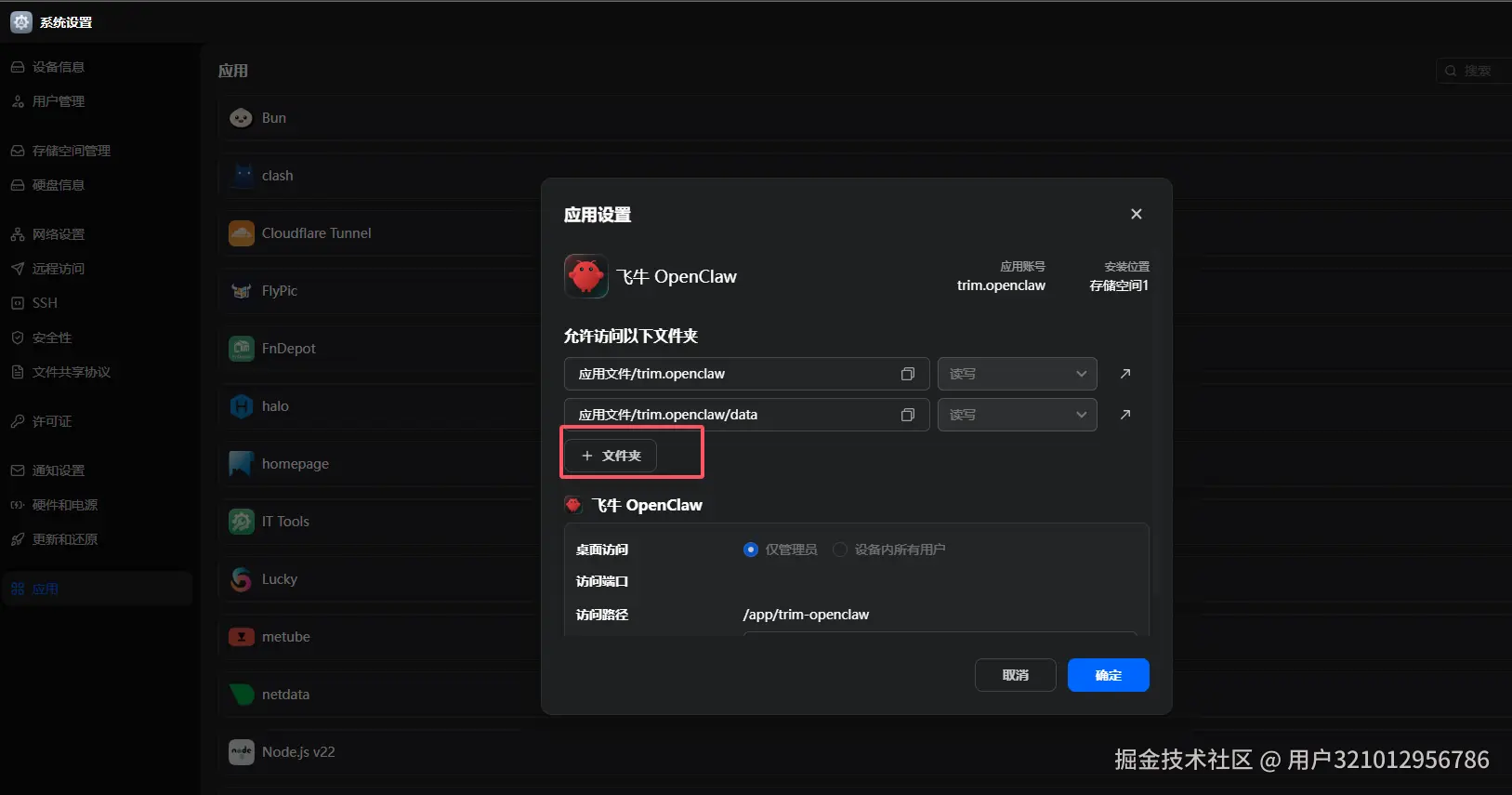1512x795 pixels.
Task: Copy path icon for 应用文件/trim.openclaw
Action: click(908, 374)
